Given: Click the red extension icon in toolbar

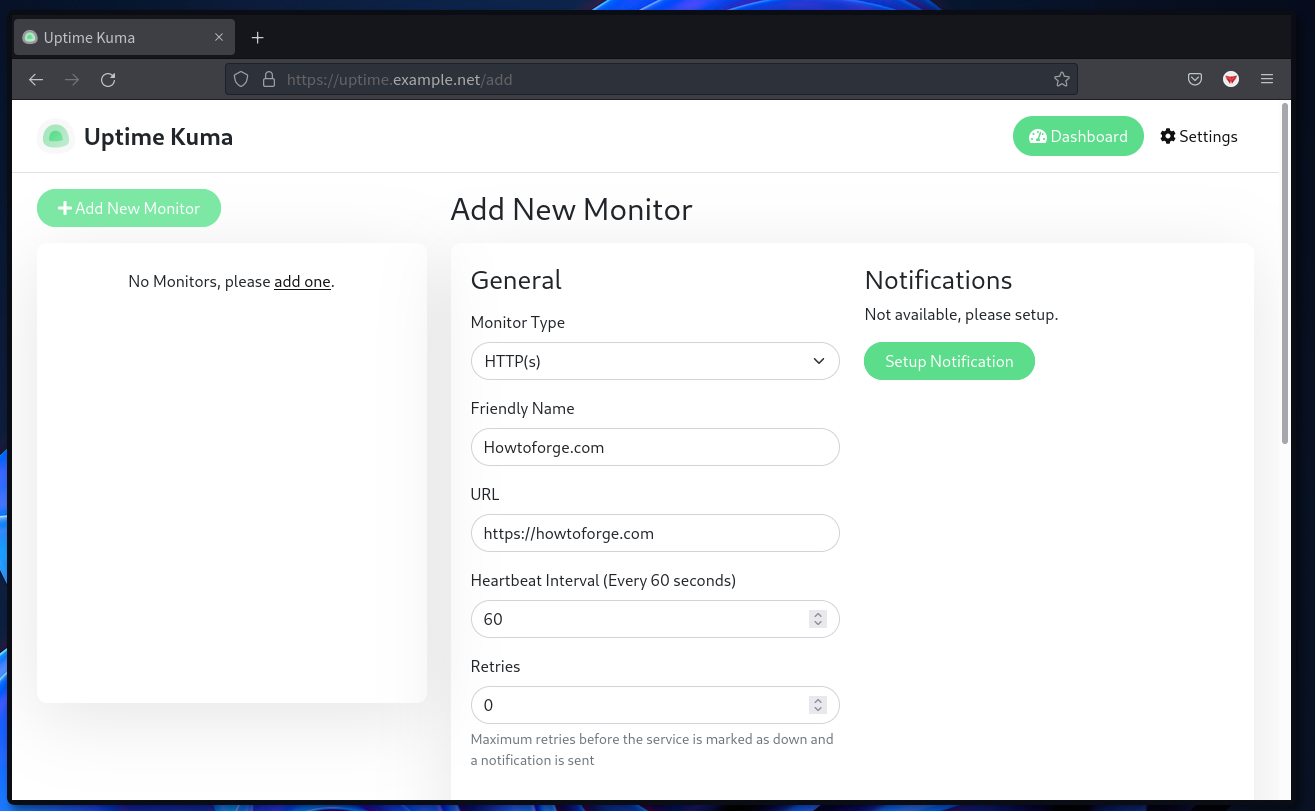Looking at the screenshot, I should (x=1231, y=79).
